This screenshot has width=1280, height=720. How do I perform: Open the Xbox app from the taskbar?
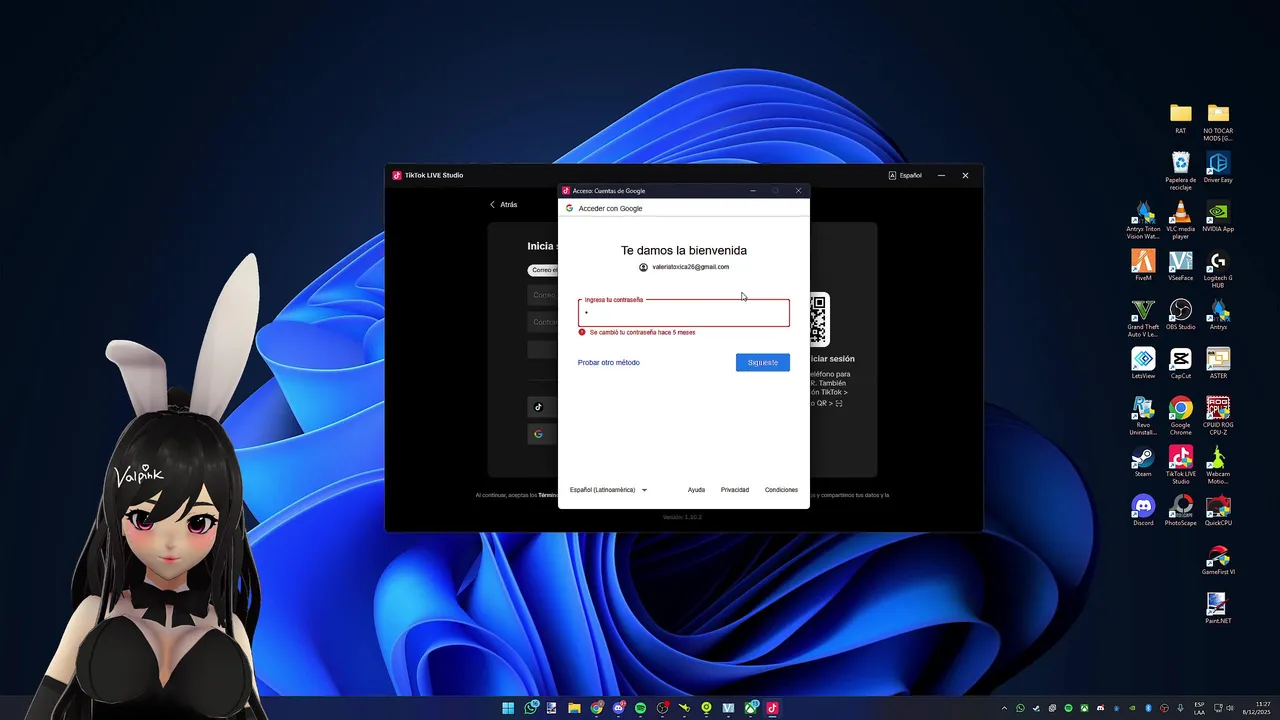pyautogui.click(x=750, y=708)
